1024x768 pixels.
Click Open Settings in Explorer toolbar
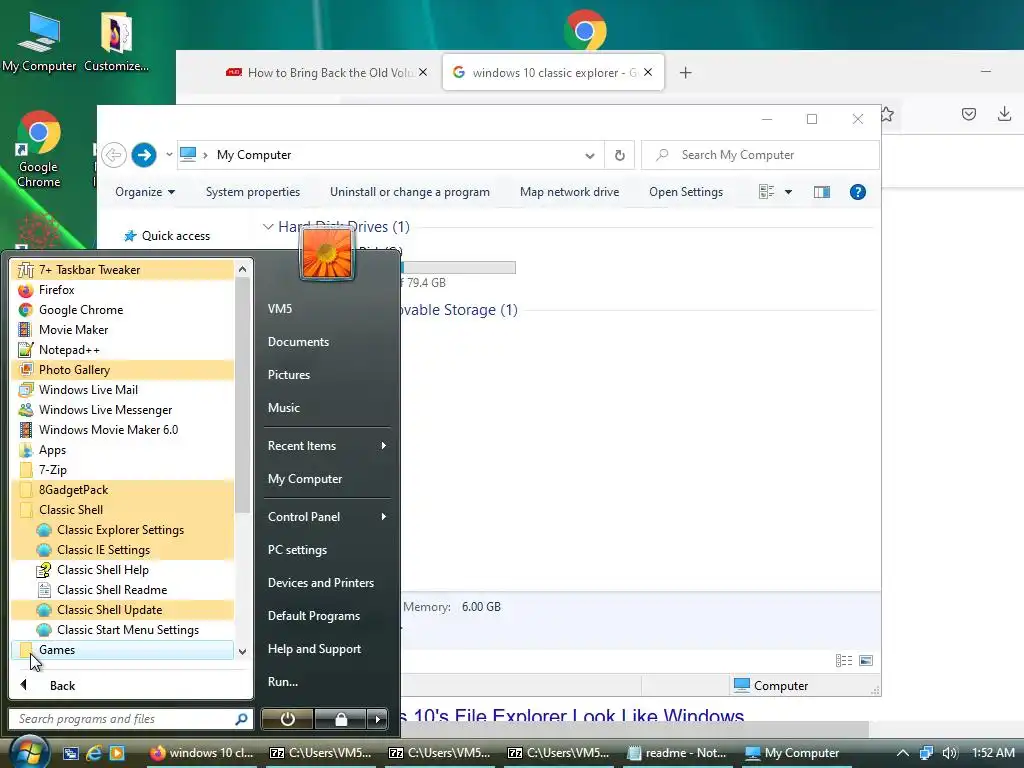tap(686, 192)
